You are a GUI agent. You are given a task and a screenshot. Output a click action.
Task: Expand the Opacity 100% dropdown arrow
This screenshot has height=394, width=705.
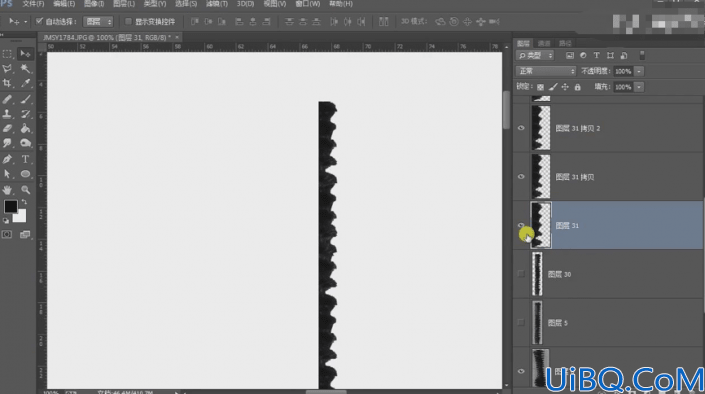[639, 71]
